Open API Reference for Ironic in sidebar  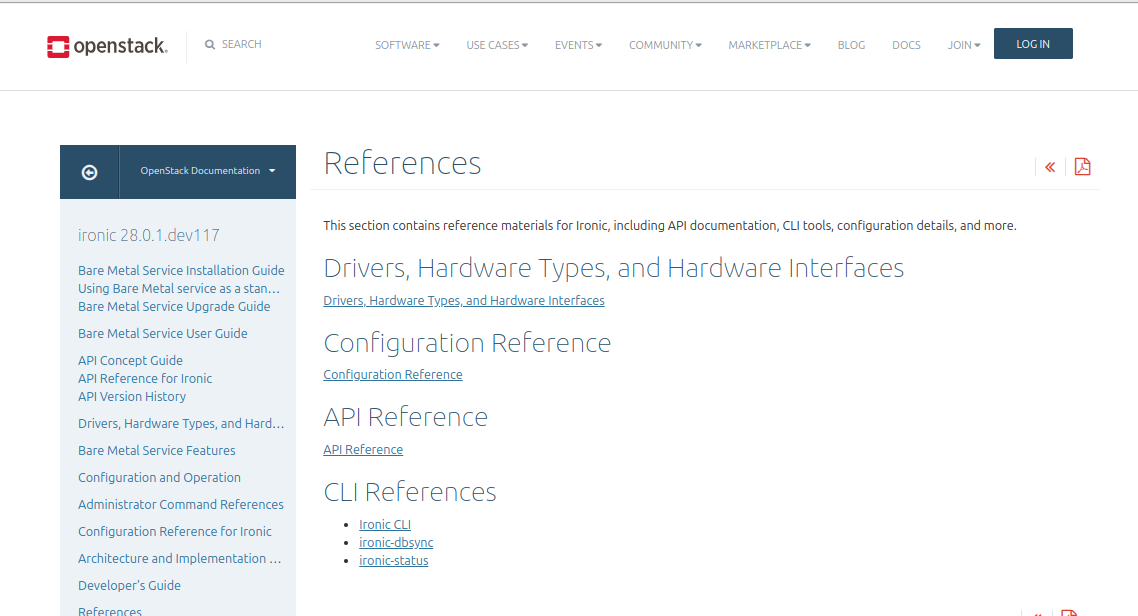tap(145, 379)
